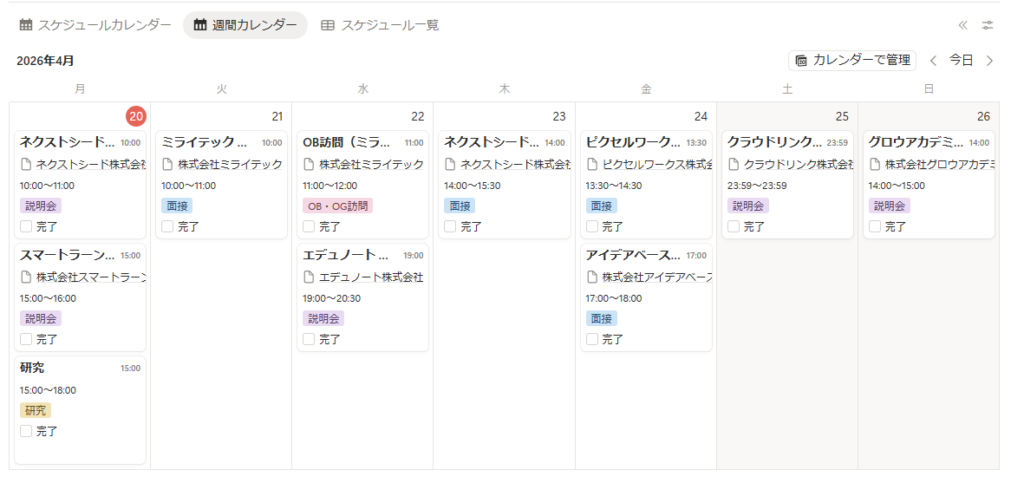Open view settings sliders icon
The height and width of the screenshot is (483, 1024).
coord(988,25)
